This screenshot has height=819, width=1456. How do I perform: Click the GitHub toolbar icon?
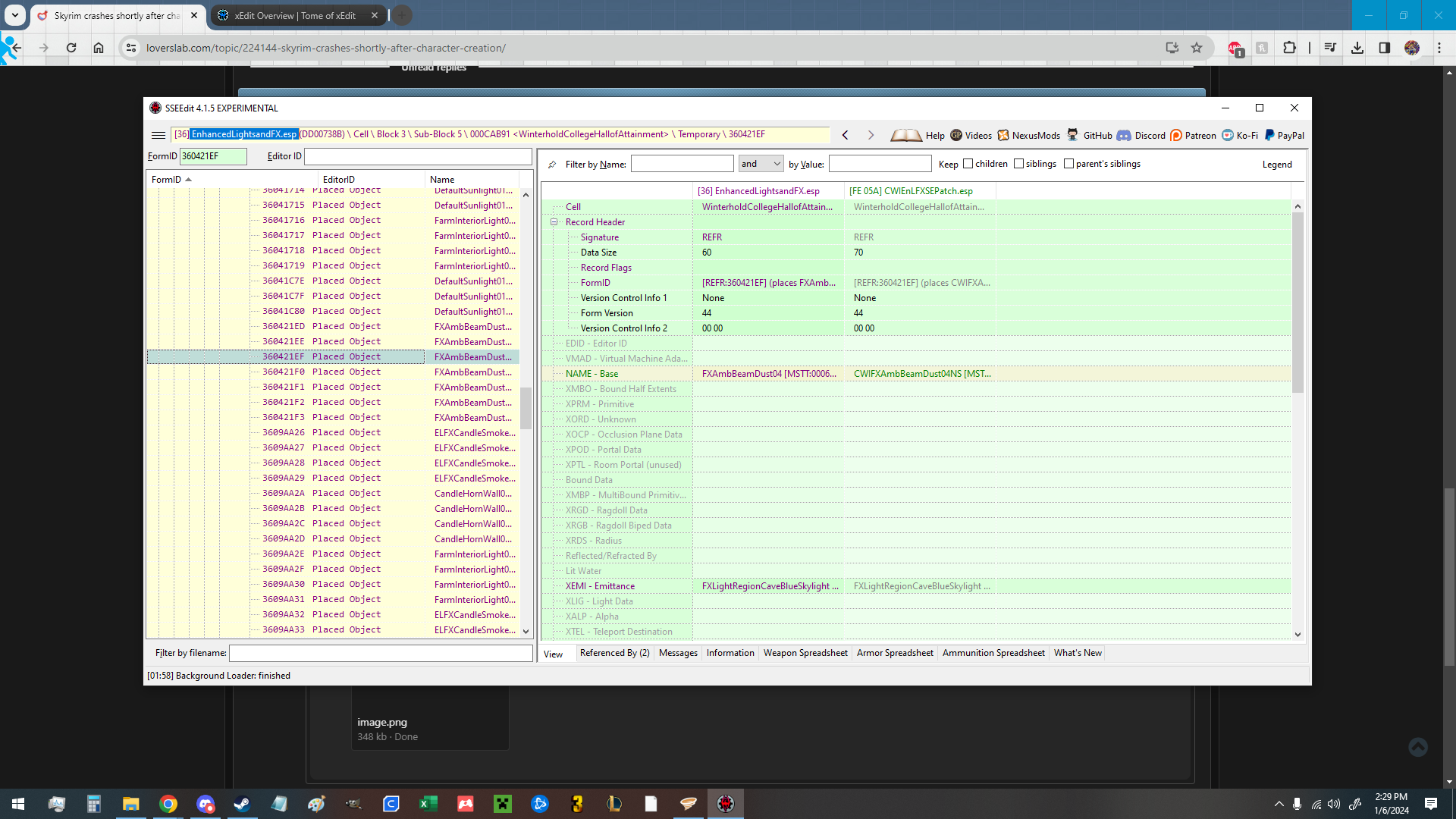[1072, 135]
